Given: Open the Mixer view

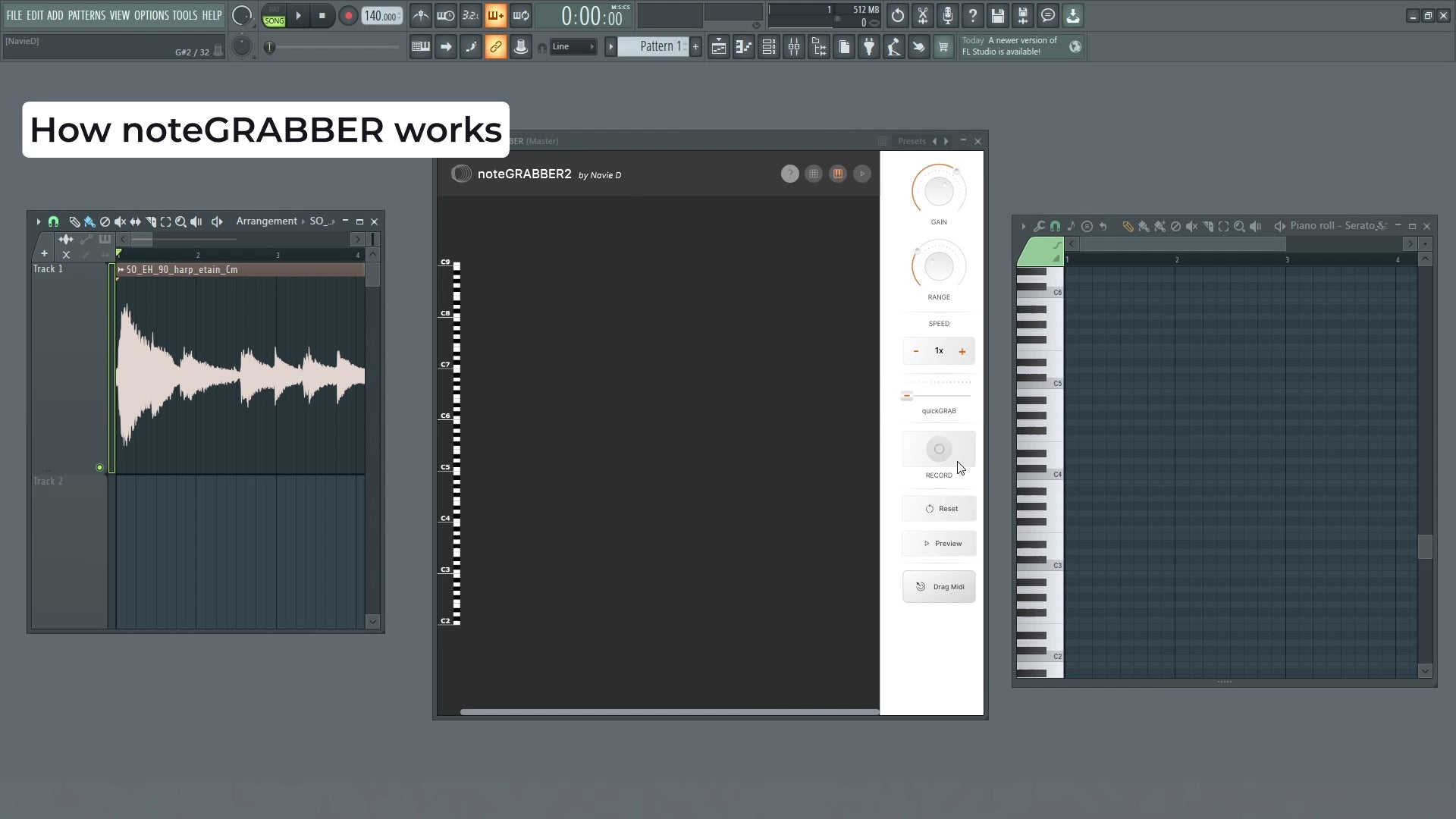Looking at the screenshot, I should (793, 47).
